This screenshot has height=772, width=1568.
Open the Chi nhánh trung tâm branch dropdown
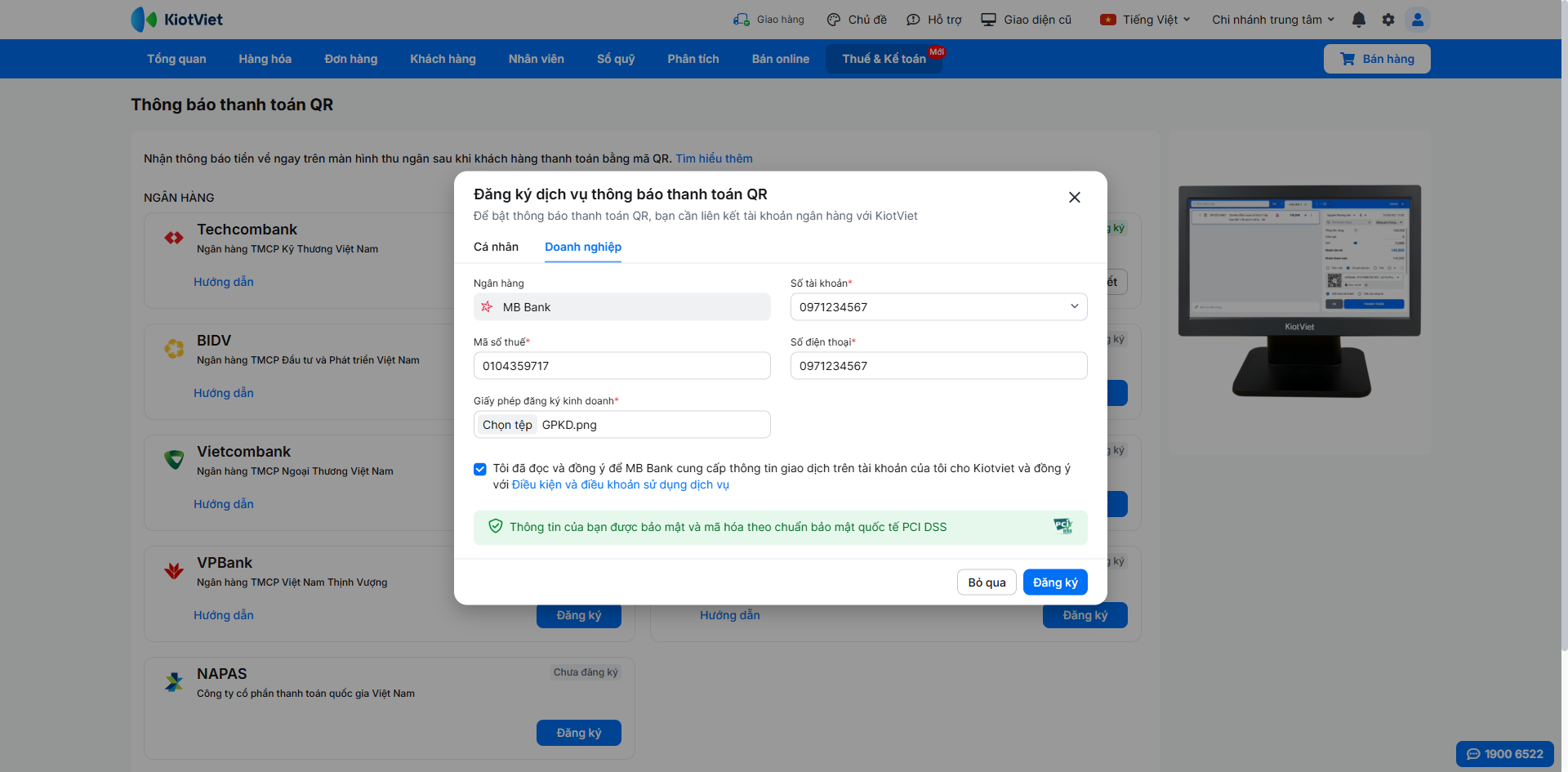coord(1273,20)
